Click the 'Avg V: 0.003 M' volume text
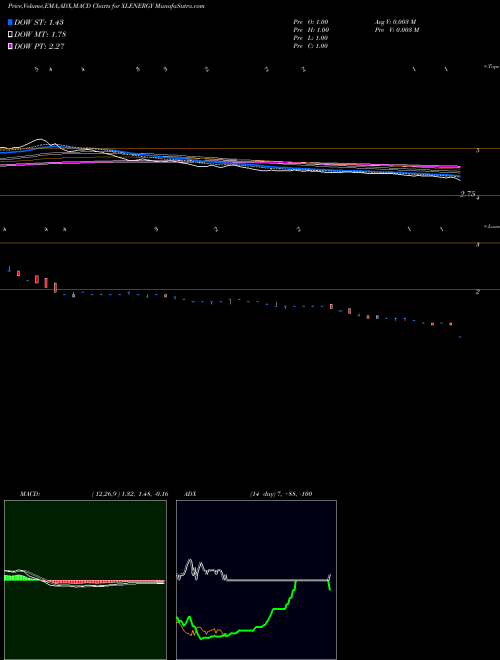Image resolution: width=500 pixels, height=660 pixels. coord(395,22)
